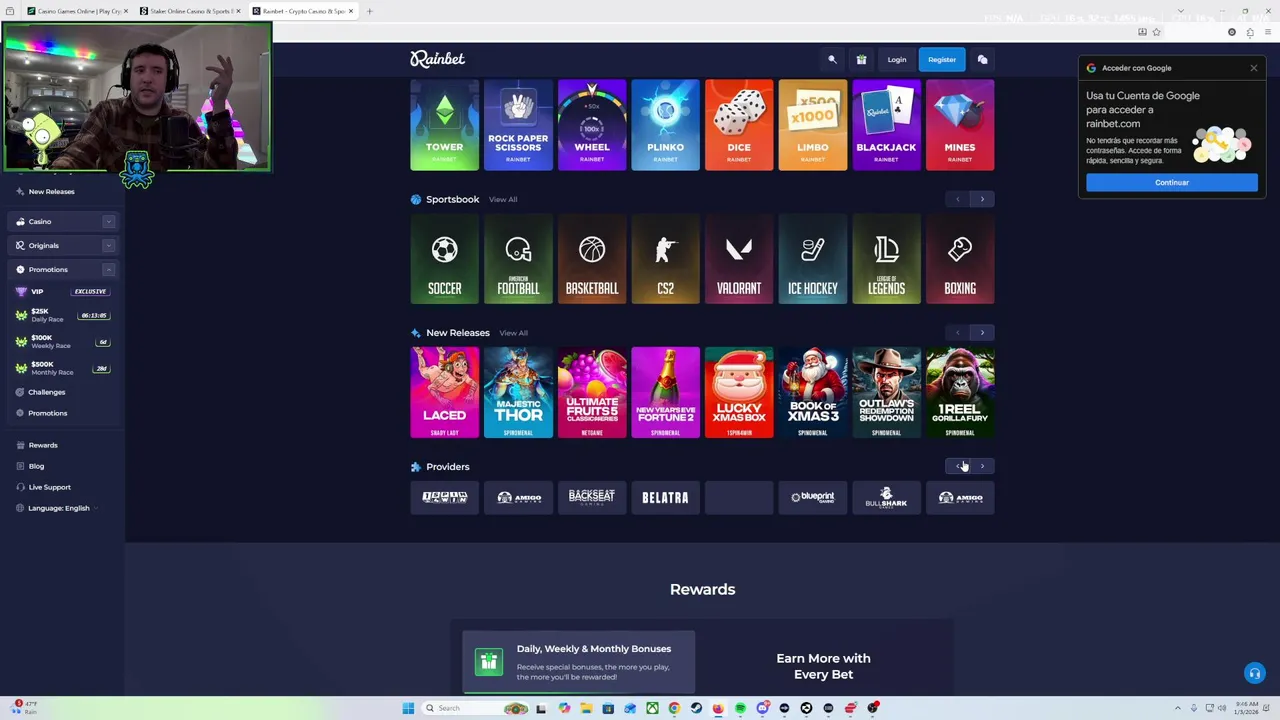Select the Bullshark provider

tap(886, 497)
